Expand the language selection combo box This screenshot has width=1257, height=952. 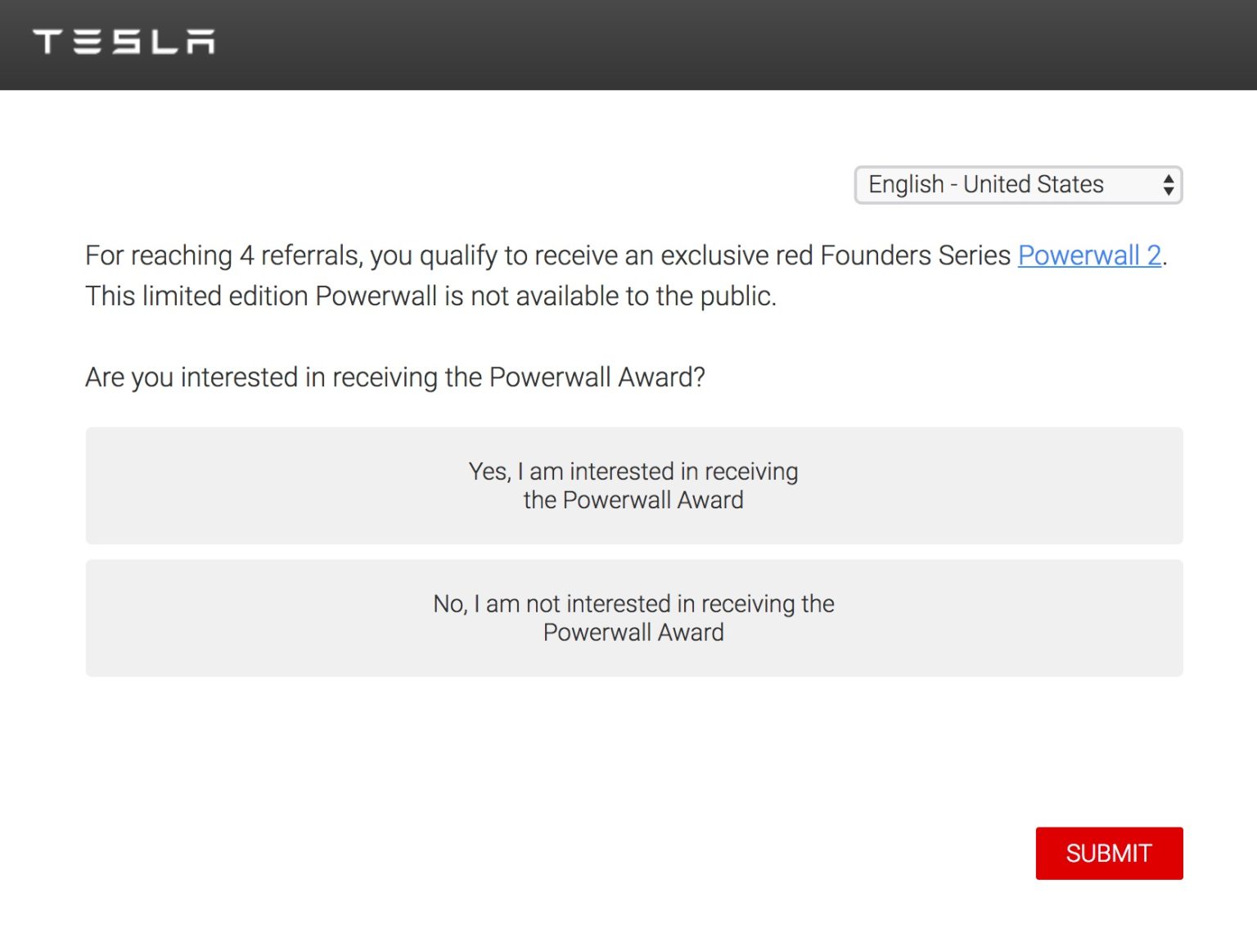tap(1017, 185)
